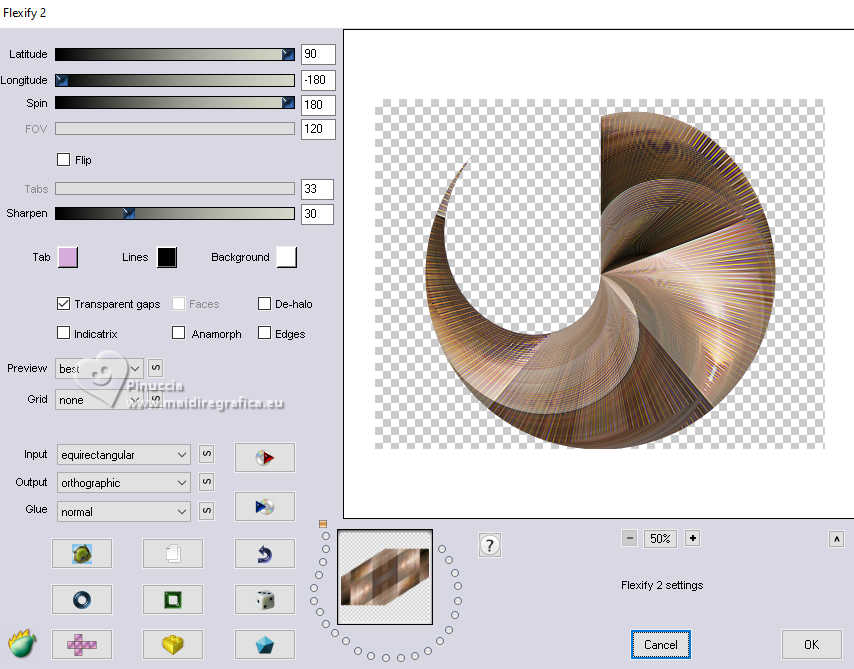Click the Spin value field showing 180
The height and width of the screenshot is (669, 854).
click(x=318, y=105)
